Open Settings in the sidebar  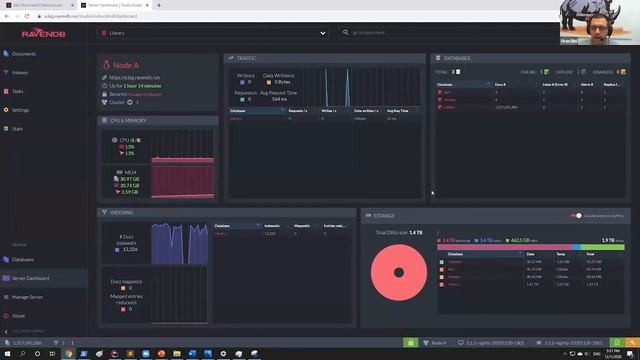20,110
